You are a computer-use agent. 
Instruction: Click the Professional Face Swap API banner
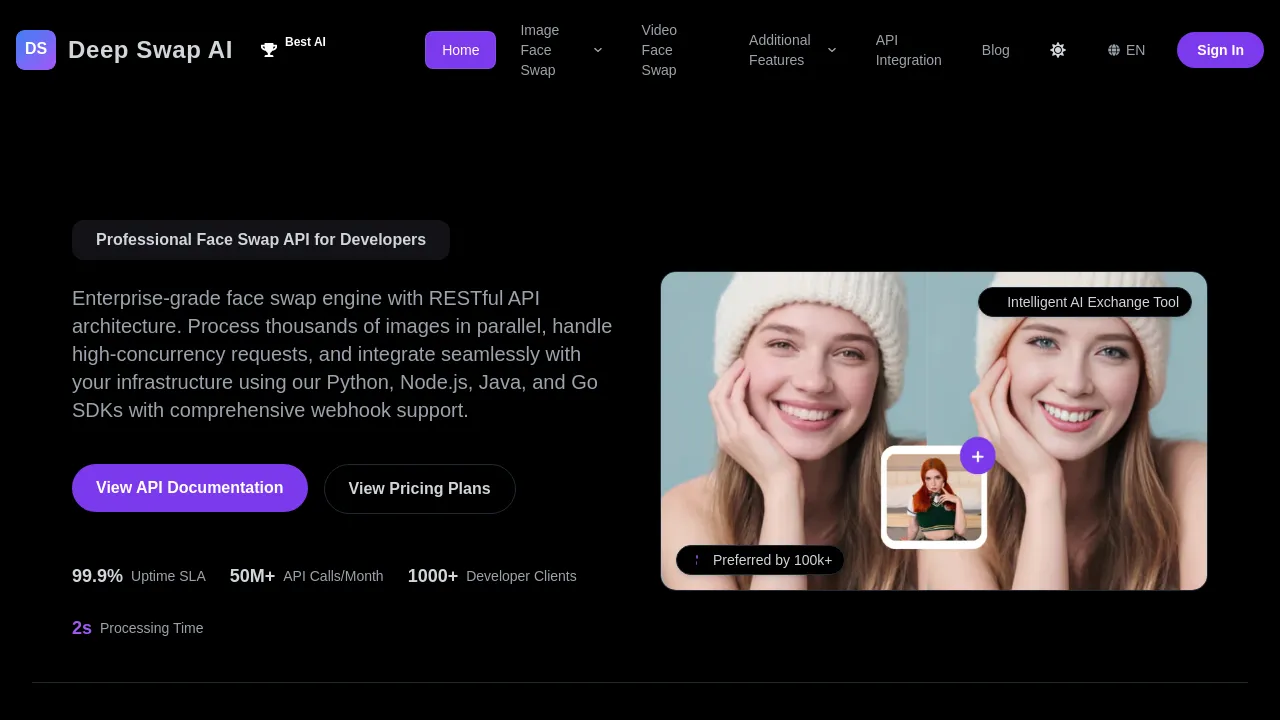pyautogui.click(x=260, y=240)
